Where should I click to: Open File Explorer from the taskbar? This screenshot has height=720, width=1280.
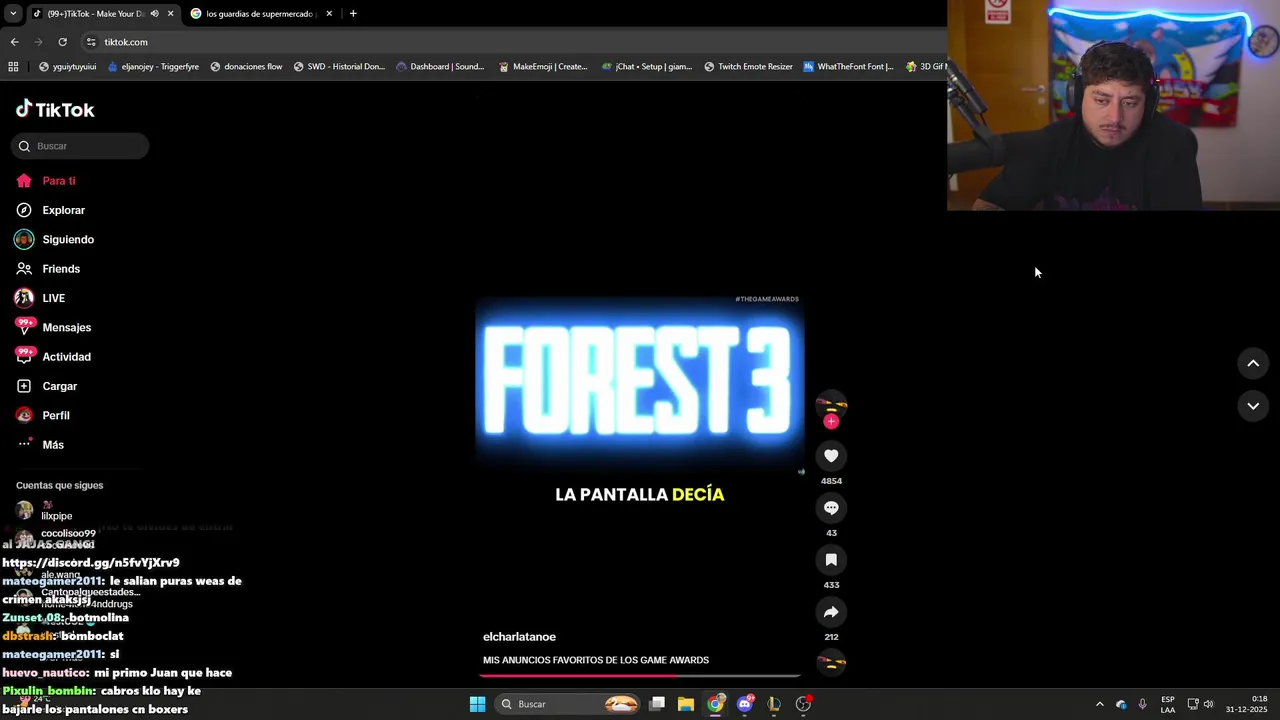click(686, 704)
